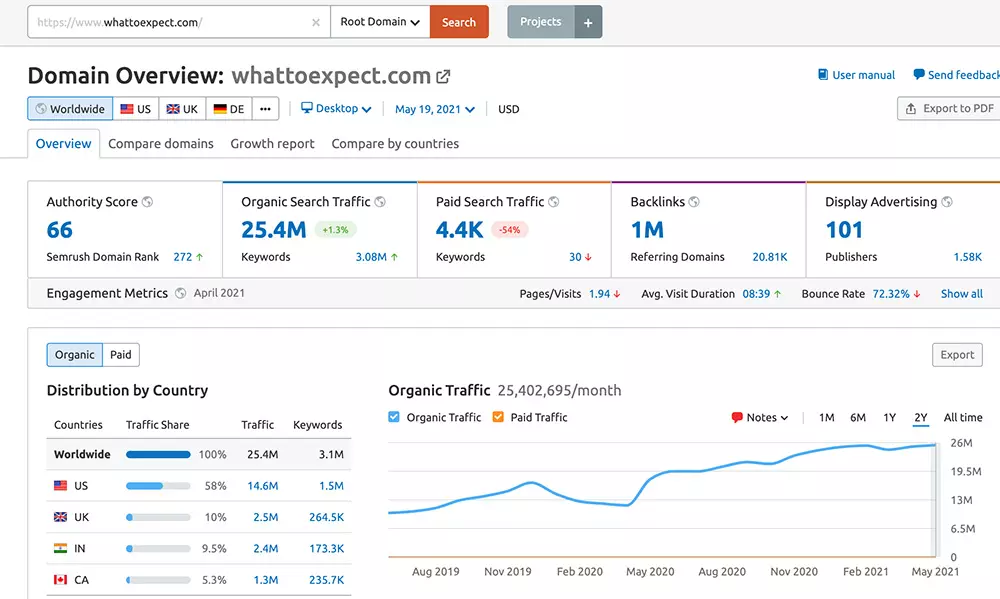
Task: Click the Canada flag icon in the country table
Action: pyautogui.click(x=61, y=580)
